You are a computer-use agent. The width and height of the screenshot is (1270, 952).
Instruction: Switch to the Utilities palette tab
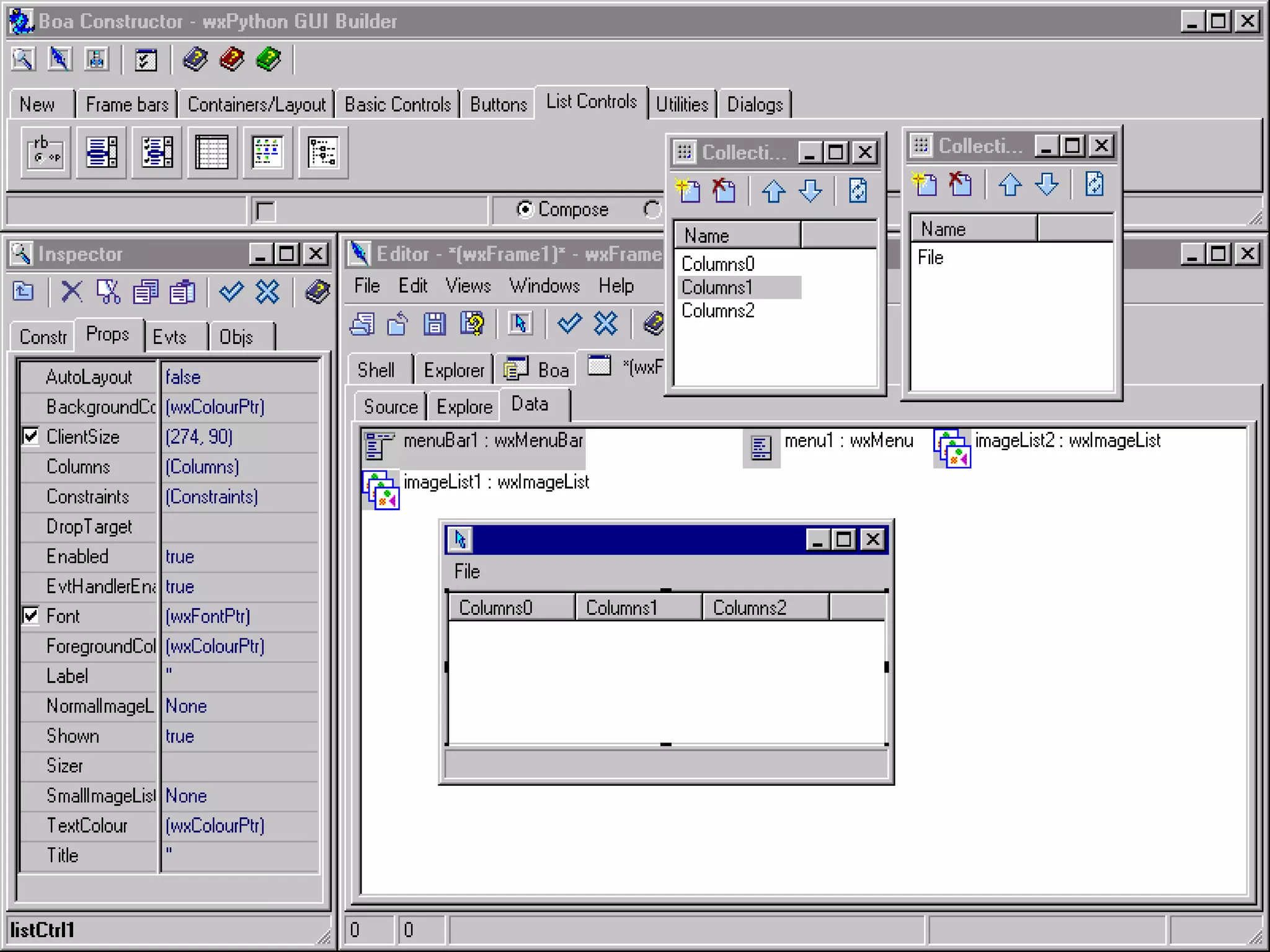pos(682,104)
